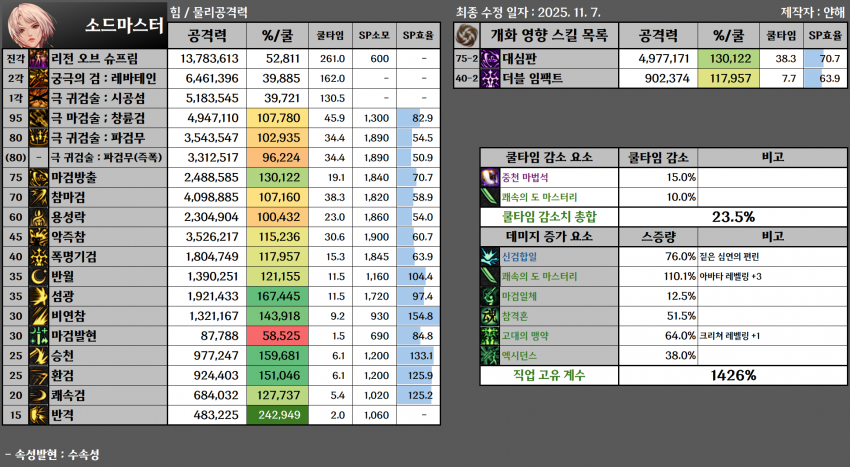The height and width of the screenshot is (467, 850).
Task: Click the 리전 오브 슈프림 skill icon
Action: tap(39, 59)
